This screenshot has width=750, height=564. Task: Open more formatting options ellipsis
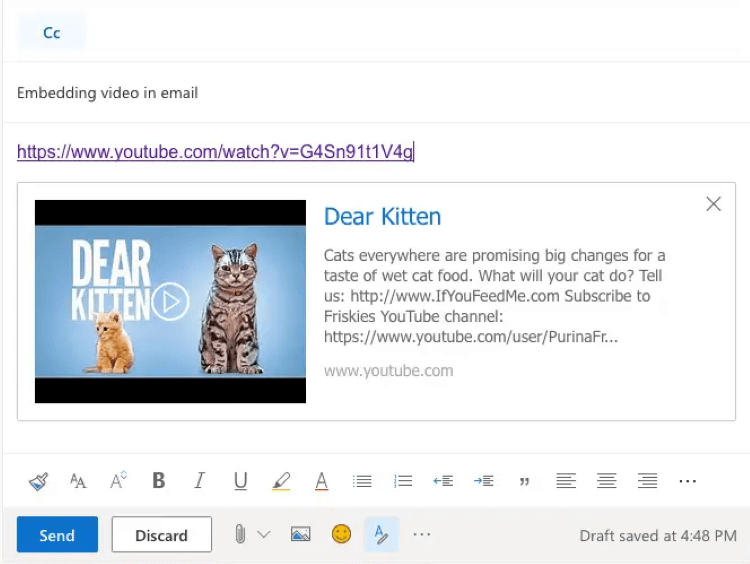(x=688, y=481)
